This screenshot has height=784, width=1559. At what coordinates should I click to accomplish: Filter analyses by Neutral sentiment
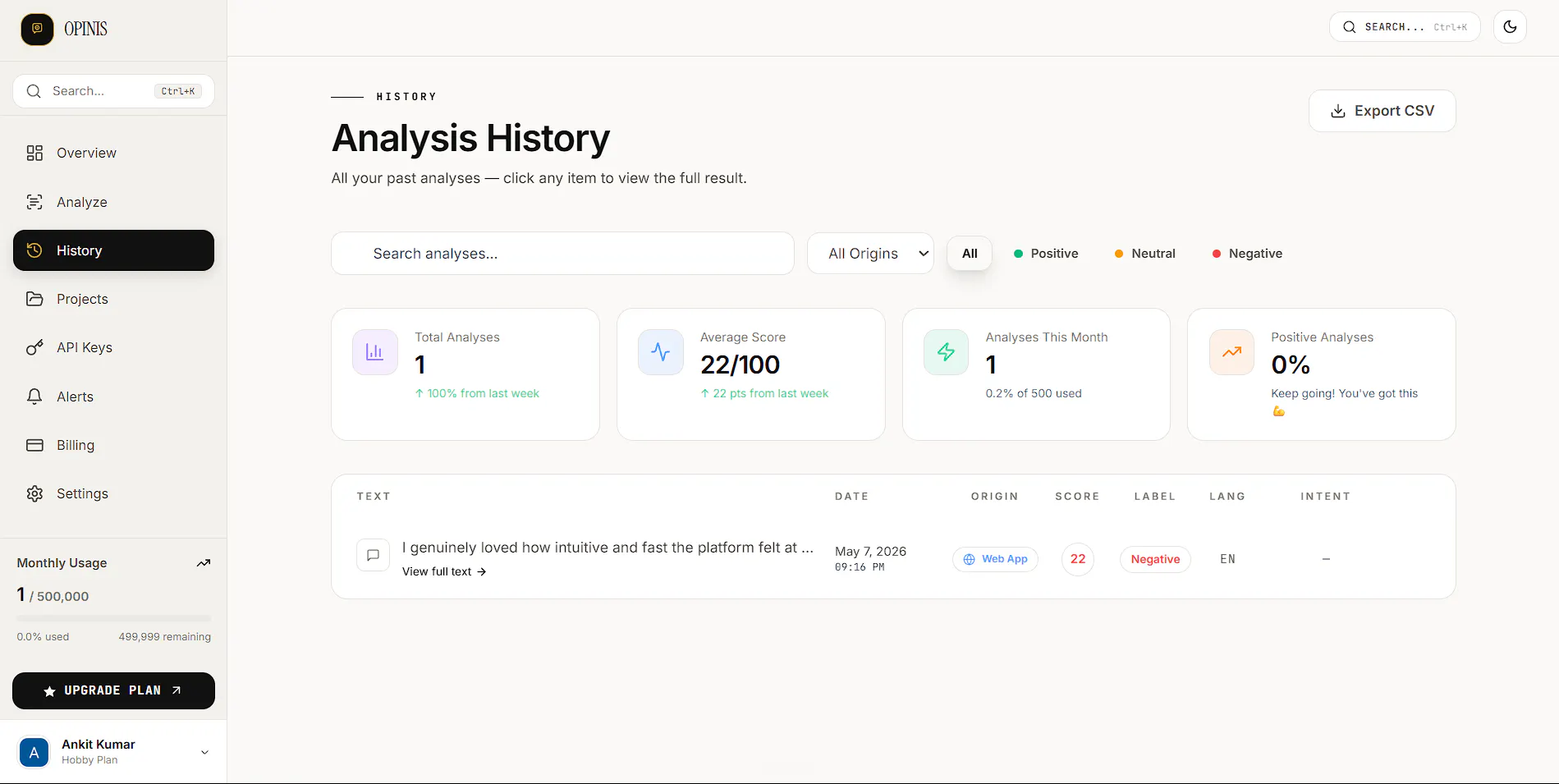[1144, 254]
